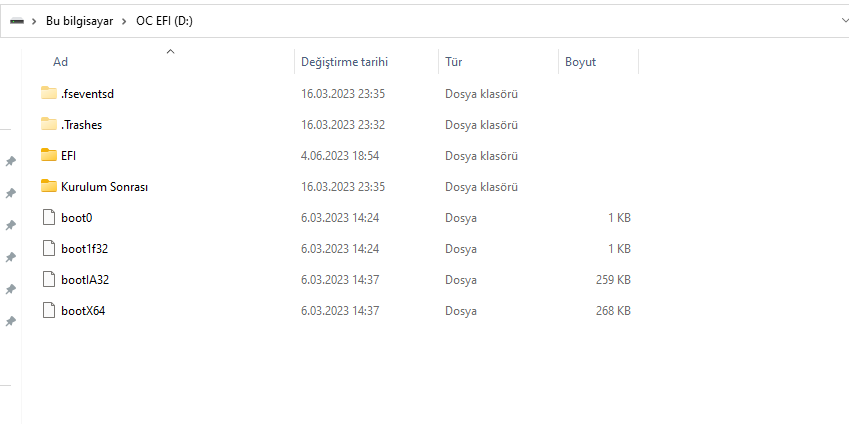This screenshot has height=424, width=849.
Task: Click the EFI folder icon
Action: tap(49, 155)
